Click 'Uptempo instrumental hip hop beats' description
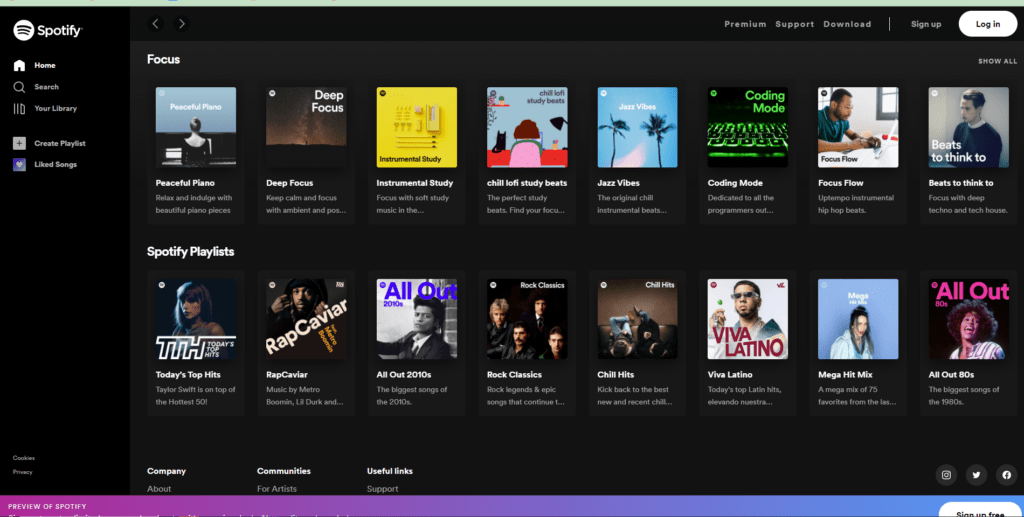Image resolution: width=1024 pixels, height=517 pixels. 854,204
